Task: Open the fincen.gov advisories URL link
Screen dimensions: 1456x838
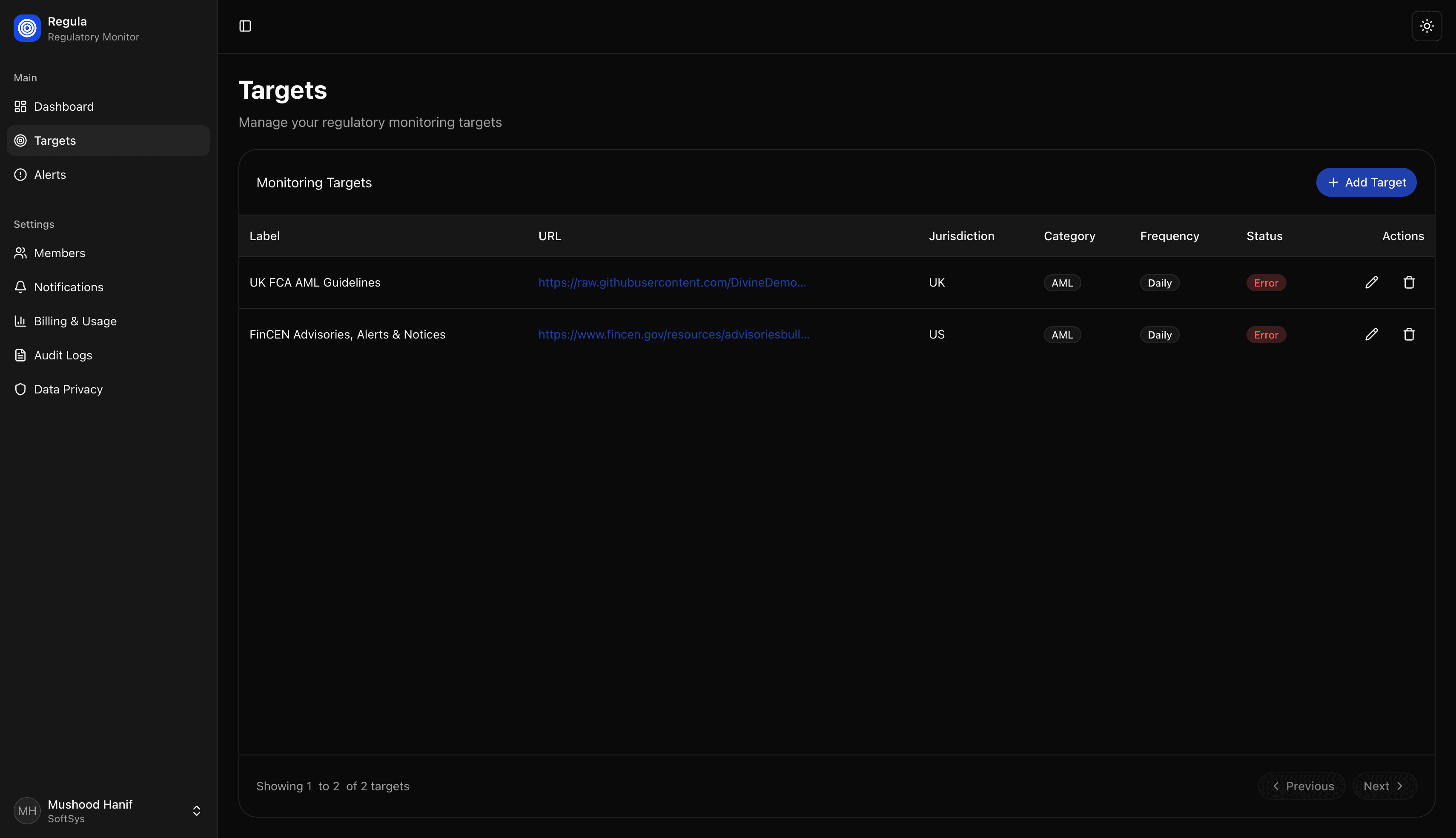Action: pos(673,334)
